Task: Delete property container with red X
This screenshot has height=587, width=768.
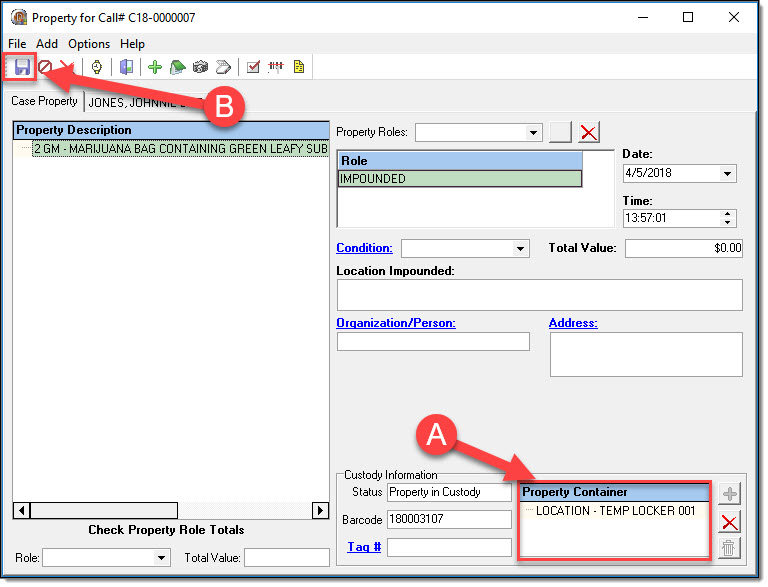Action: (730, 521)
